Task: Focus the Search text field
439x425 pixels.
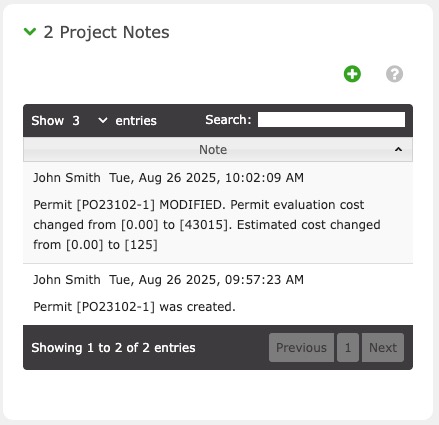Action: [331, 120]
